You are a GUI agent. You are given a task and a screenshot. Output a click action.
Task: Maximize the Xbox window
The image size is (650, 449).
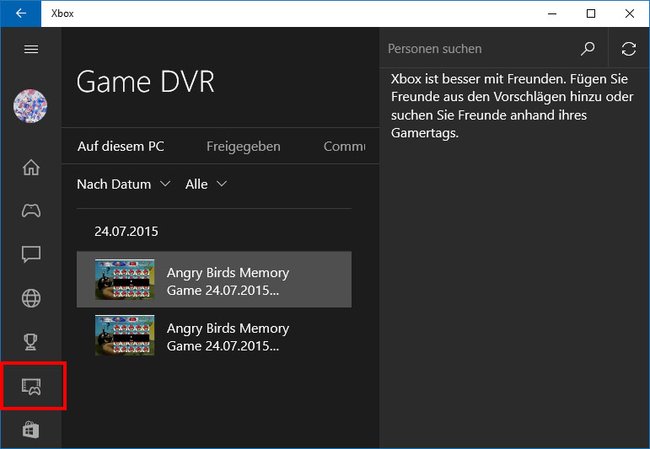tap(591, 14)
